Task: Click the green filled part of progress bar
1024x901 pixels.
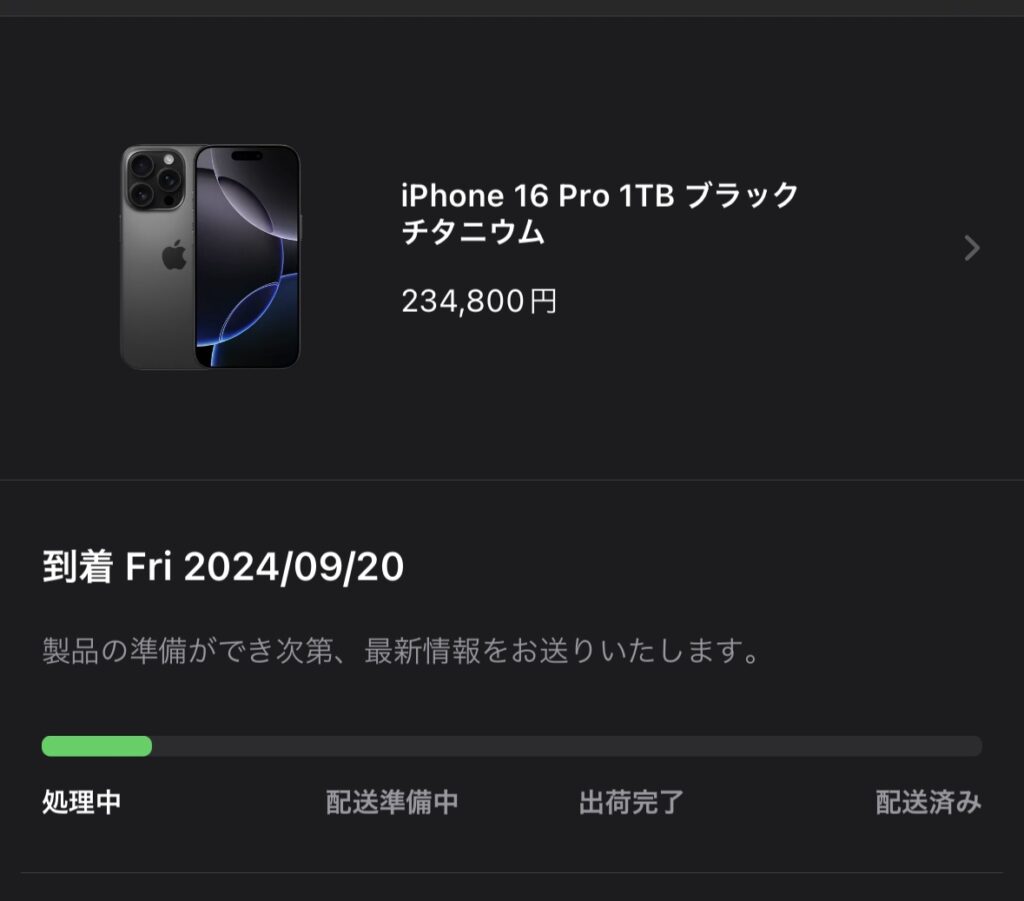Action: 97,746
